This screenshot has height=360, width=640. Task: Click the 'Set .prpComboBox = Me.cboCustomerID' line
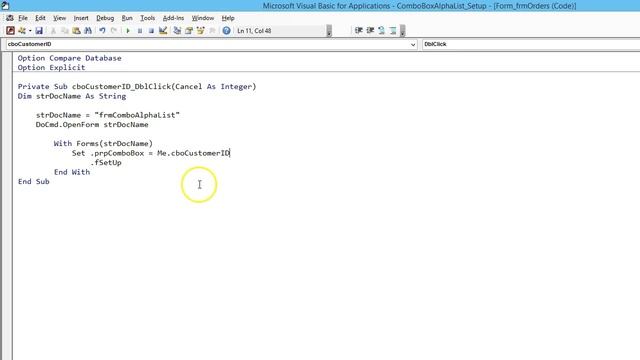click(x=151, y=153)
